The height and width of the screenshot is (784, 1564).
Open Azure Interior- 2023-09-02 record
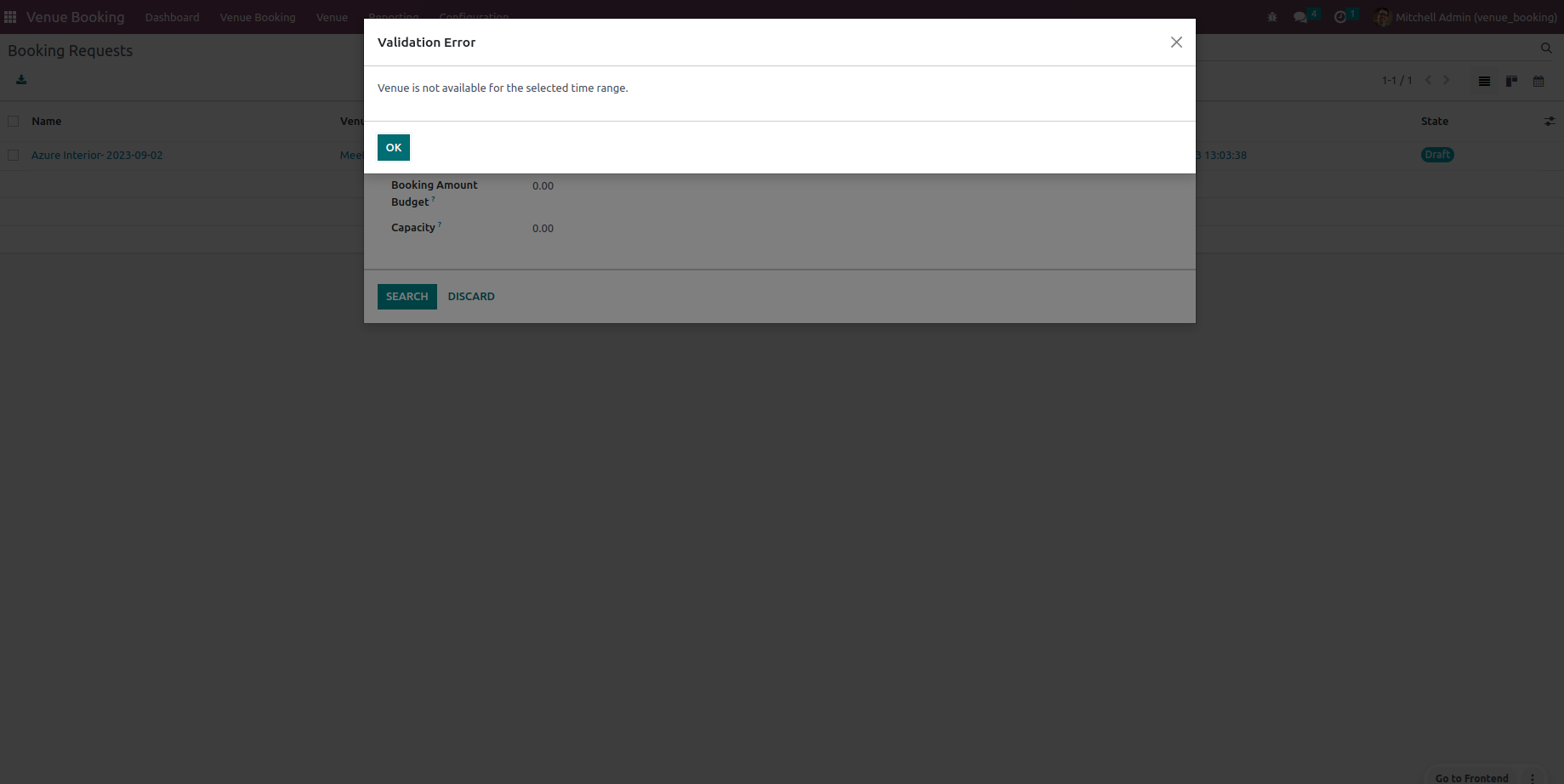click(97, 156)
